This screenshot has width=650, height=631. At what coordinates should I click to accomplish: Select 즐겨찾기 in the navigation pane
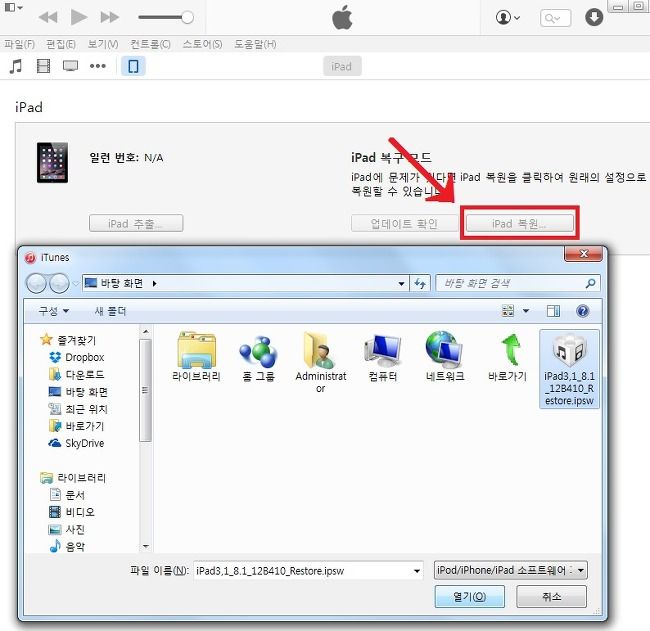68,340
